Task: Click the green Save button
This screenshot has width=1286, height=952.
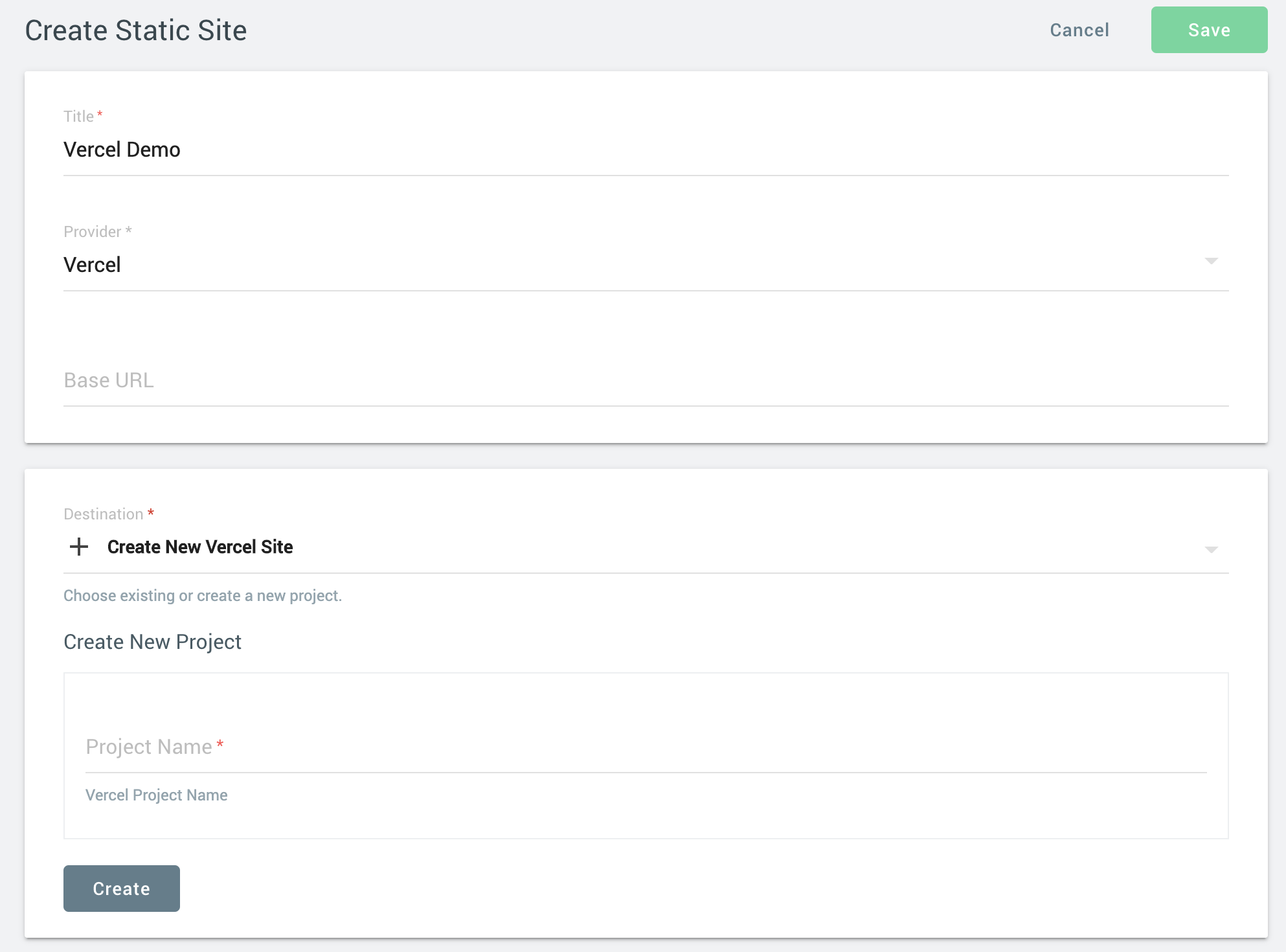Action: pos(1209,30)
